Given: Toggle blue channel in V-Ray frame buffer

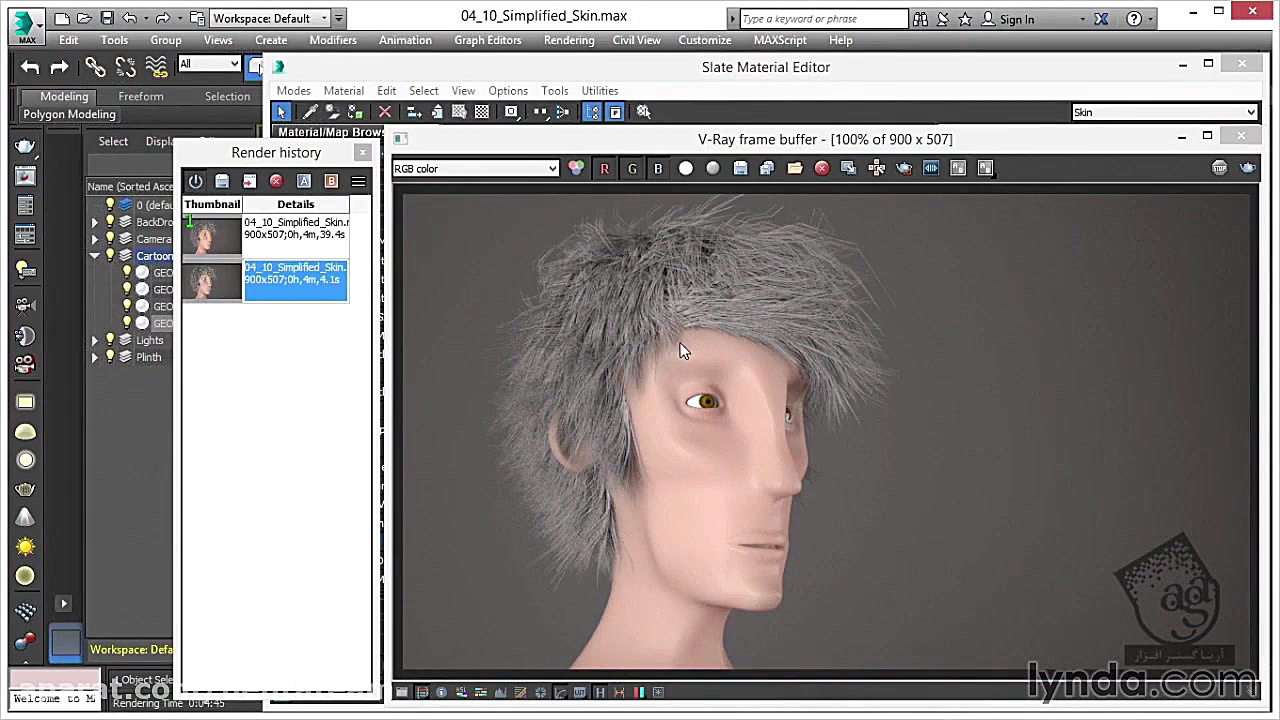Looking at the screenshot, I should pyautogui.click(x=658, y=169).
